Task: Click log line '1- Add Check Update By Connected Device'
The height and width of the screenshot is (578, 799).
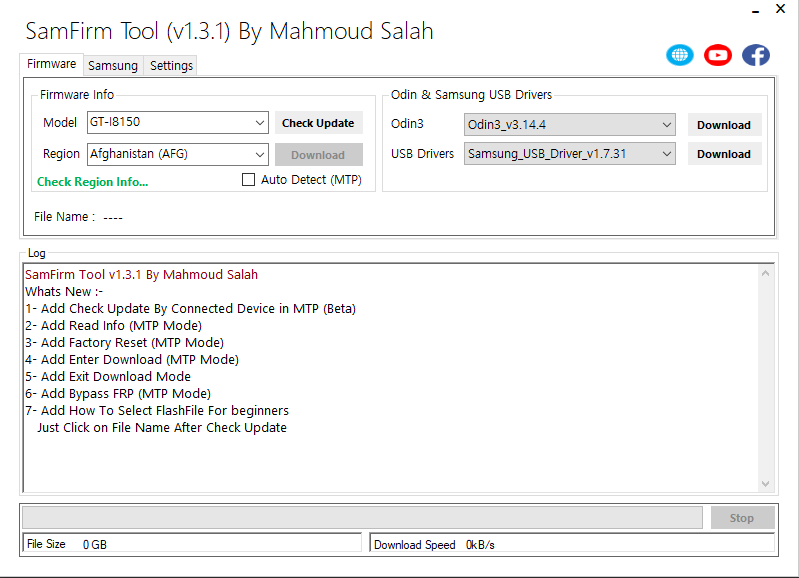Action: [x=191, y=309]
